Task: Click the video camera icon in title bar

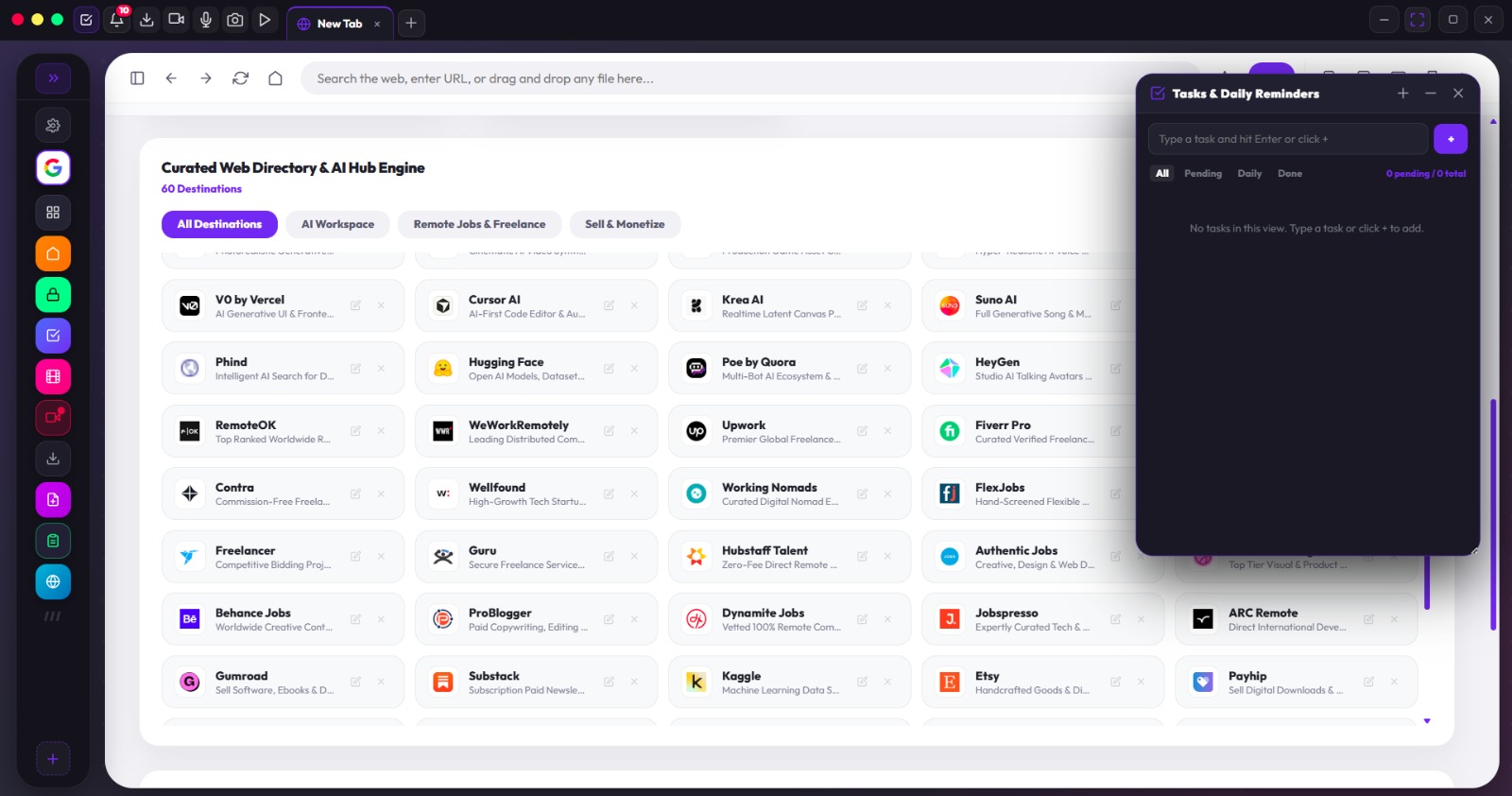Action: 176,19
